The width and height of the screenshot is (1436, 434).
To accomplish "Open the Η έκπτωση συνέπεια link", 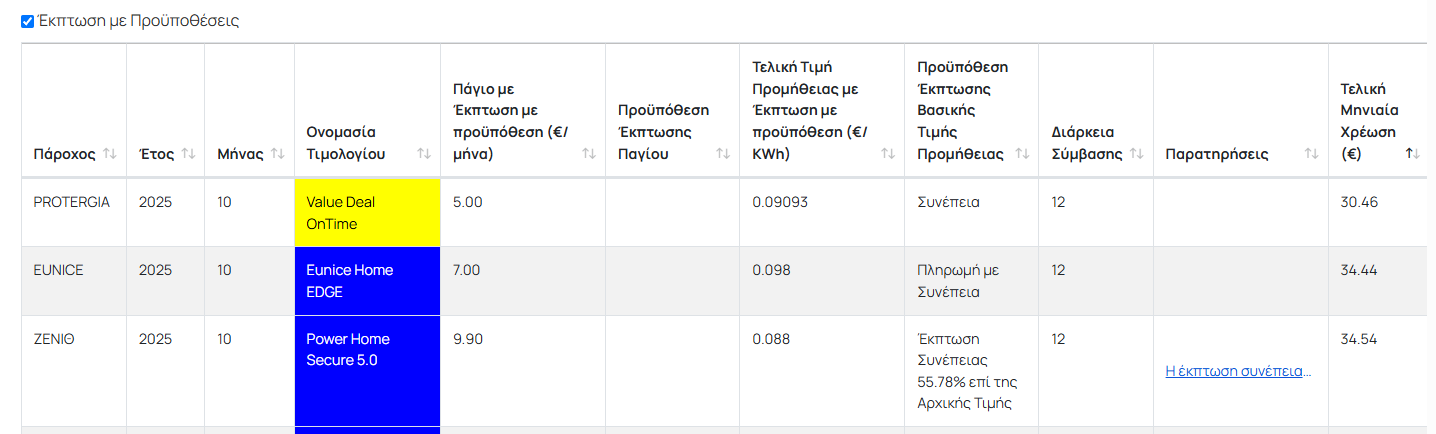I will (x=1238, y=371).
